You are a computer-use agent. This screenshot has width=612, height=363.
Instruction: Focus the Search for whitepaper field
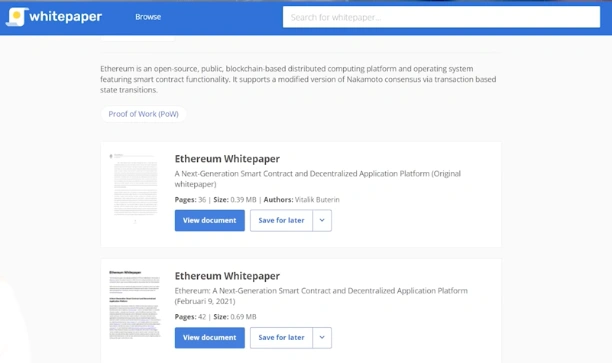[441, 17]
